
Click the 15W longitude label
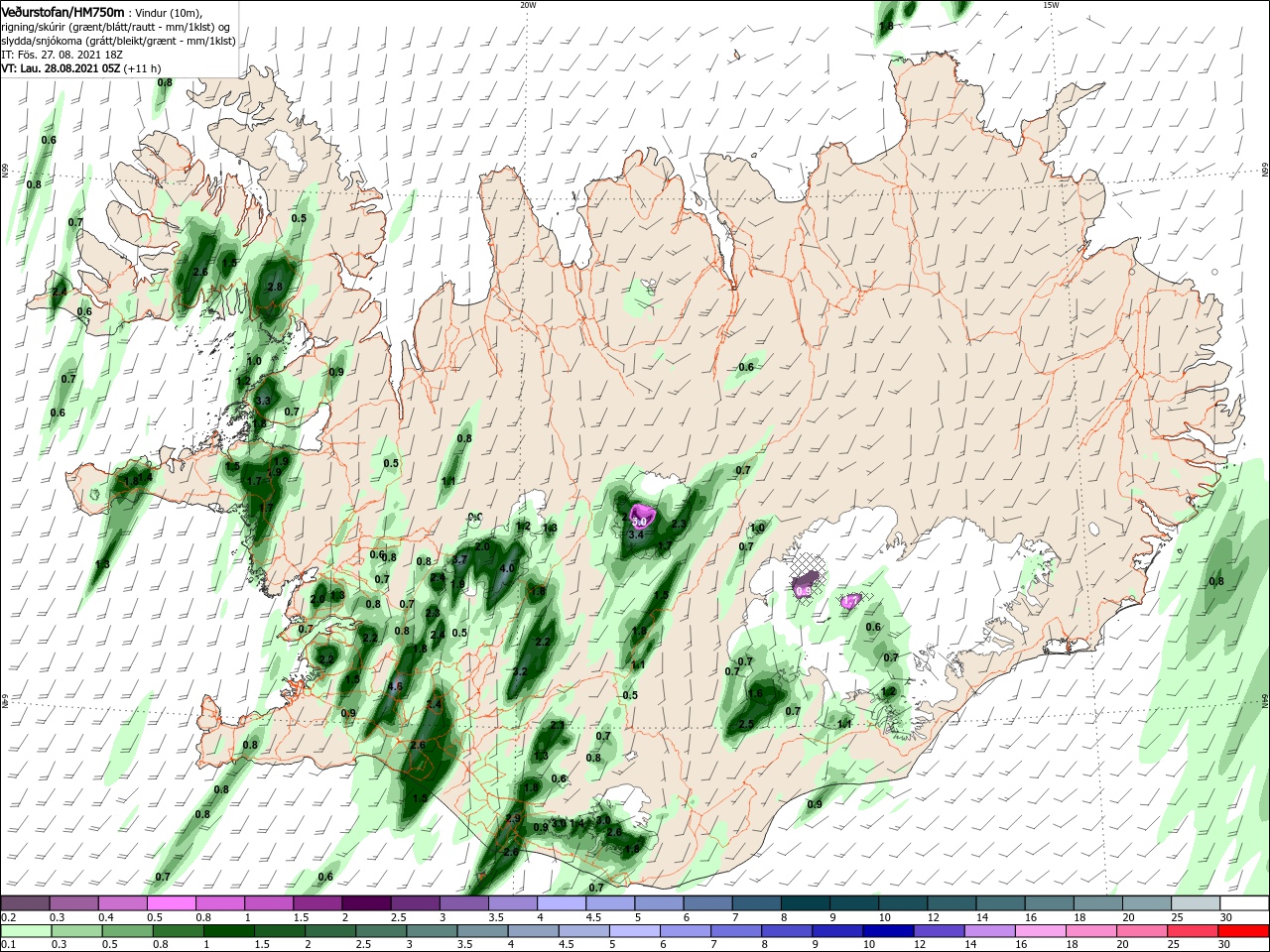pyautogui.click(x=1051, y=5)
